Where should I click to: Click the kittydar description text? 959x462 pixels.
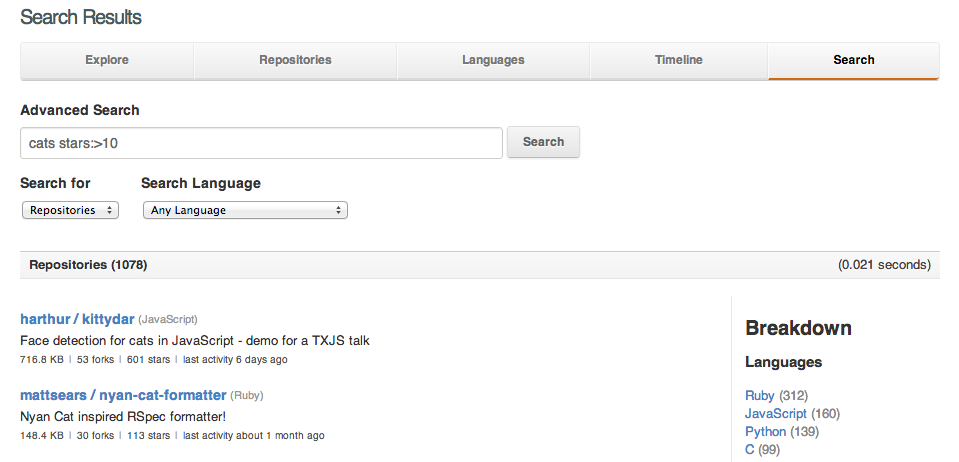coord(195,340)
